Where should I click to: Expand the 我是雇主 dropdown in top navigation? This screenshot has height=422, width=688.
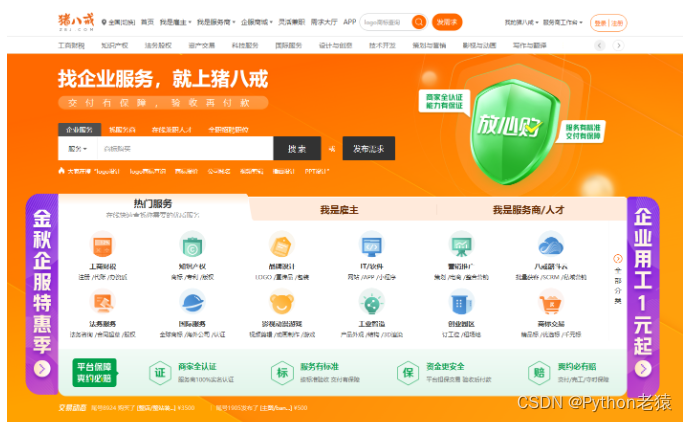pyautogui.click(x=176, y=22)
